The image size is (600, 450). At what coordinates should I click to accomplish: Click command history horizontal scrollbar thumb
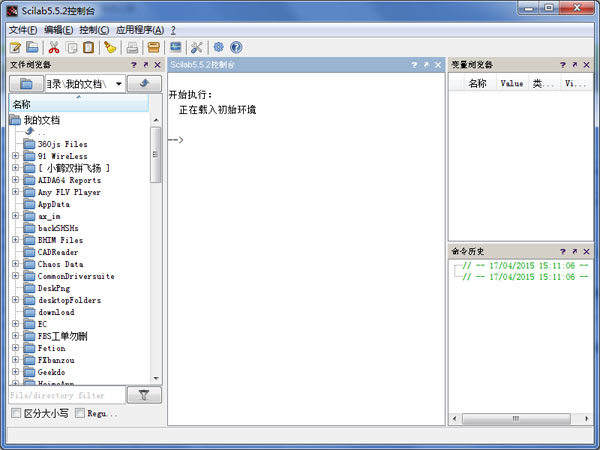(x=516, y=419)
